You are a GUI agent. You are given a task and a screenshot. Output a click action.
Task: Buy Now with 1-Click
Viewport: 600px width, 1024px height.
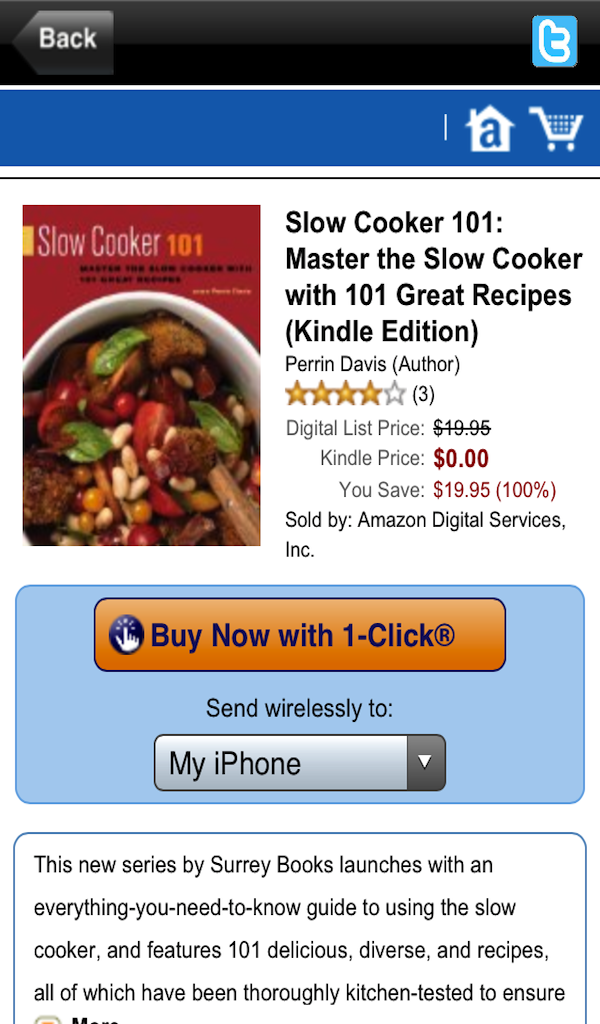(x=300, y=635)
